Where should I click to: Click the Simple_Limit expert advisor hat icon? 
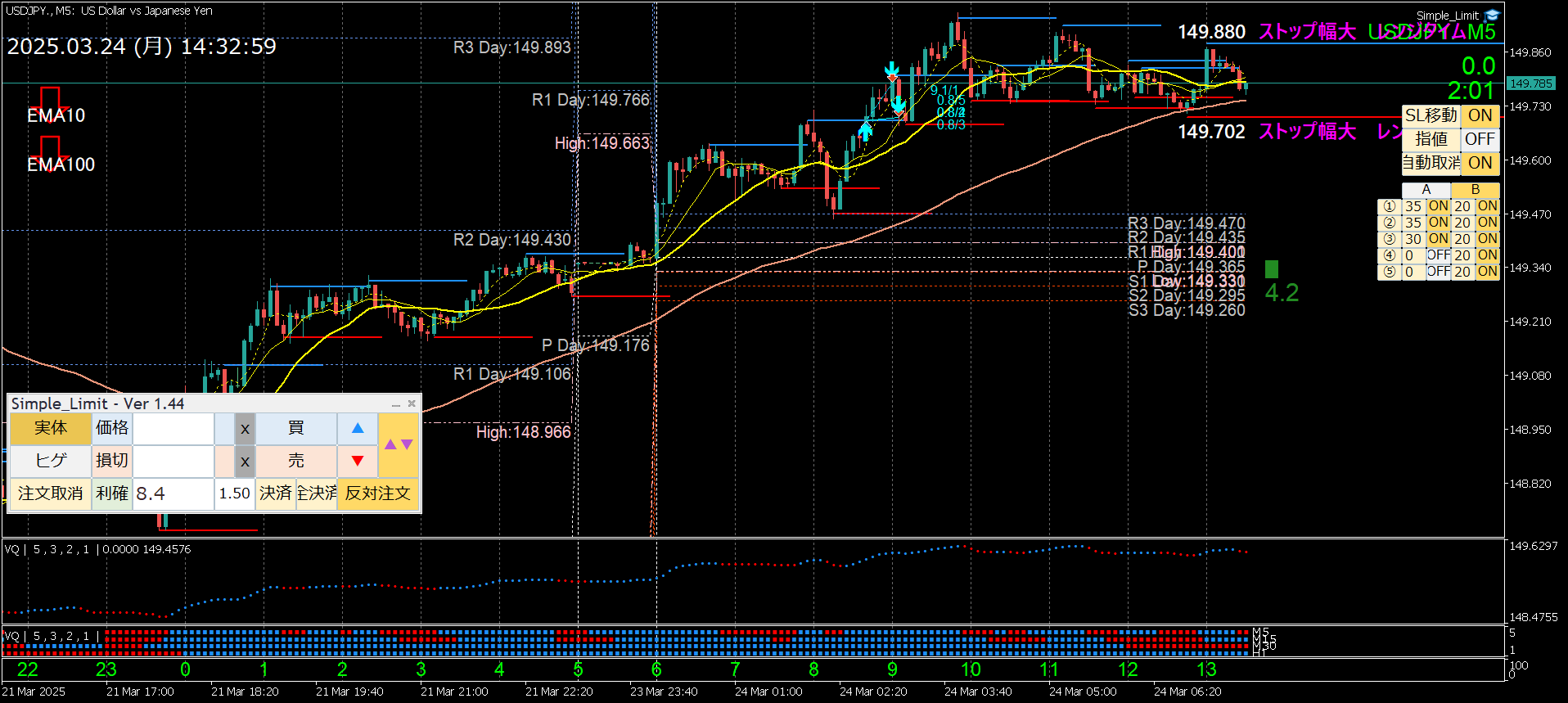tap(1492, 16)
